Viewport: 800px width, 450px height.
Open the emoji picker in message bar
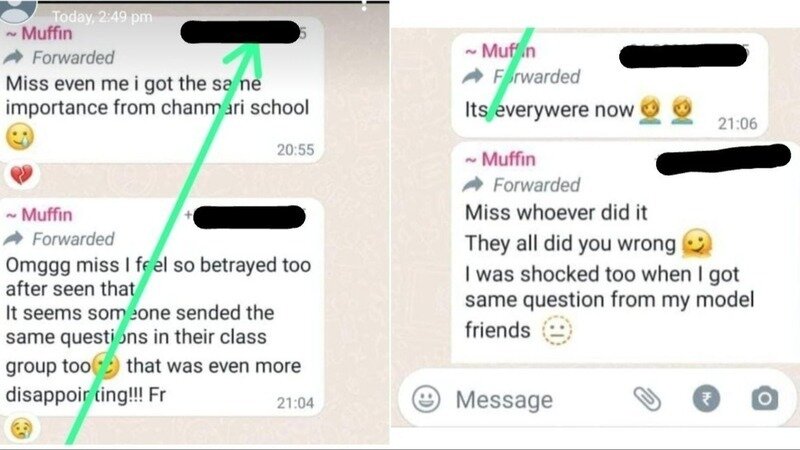click(x=426, y=398)
